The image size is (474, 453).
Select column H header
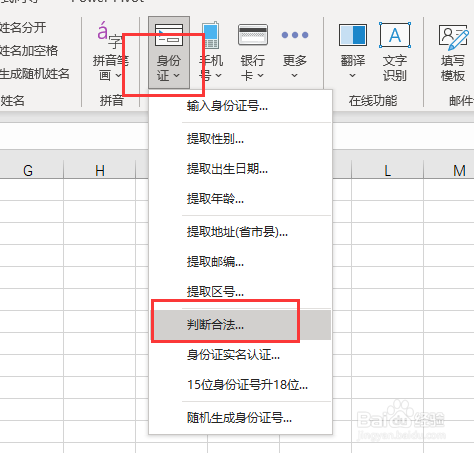pyautogui.click(x=100, y=170)
